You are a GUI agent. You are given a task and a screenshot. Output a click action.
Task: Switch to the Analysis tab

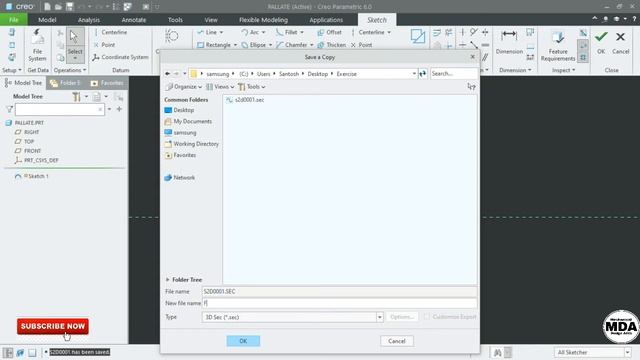click(89, 20)
